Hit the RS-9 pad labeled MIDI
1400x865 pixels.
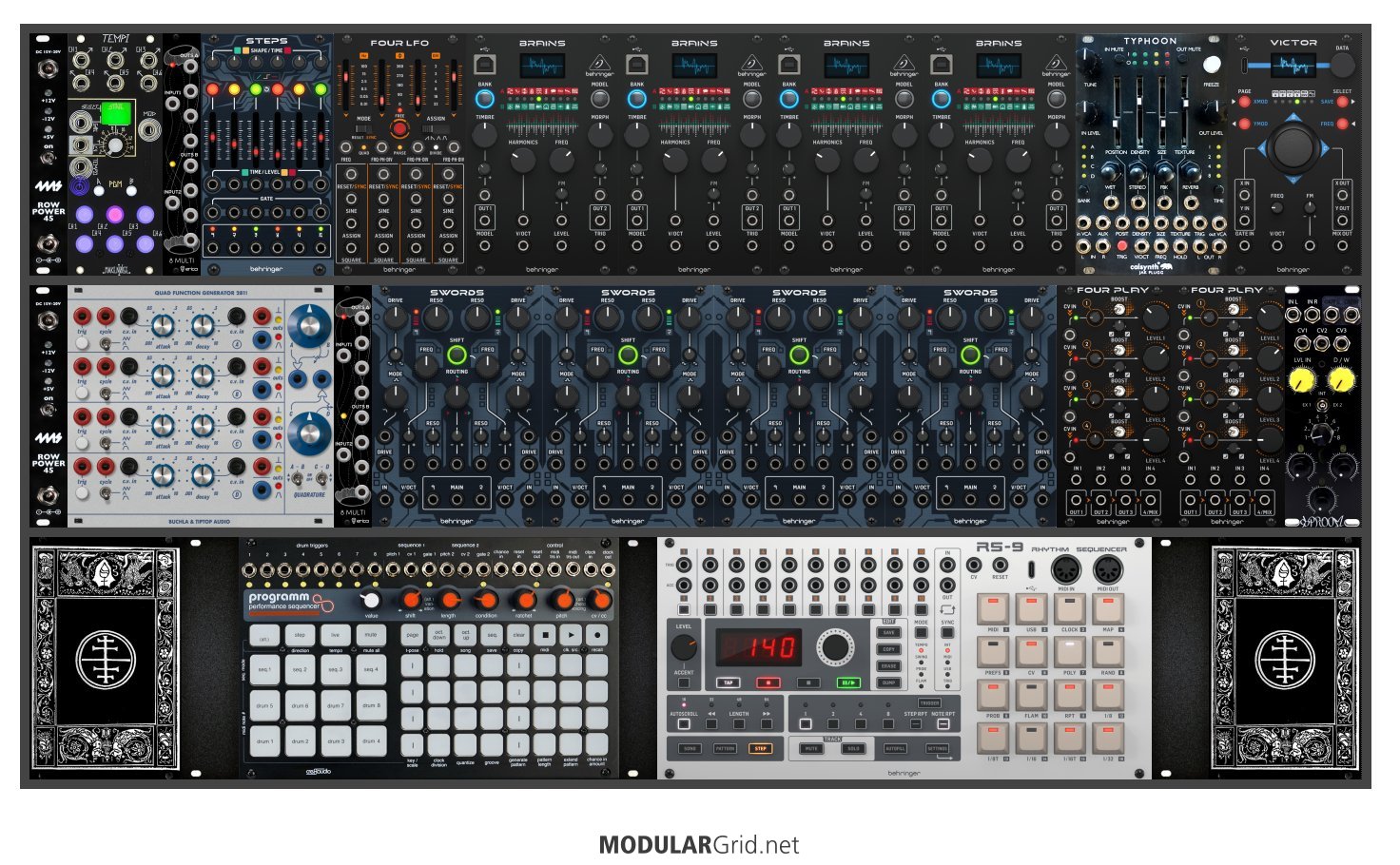(x=993, y=609)
